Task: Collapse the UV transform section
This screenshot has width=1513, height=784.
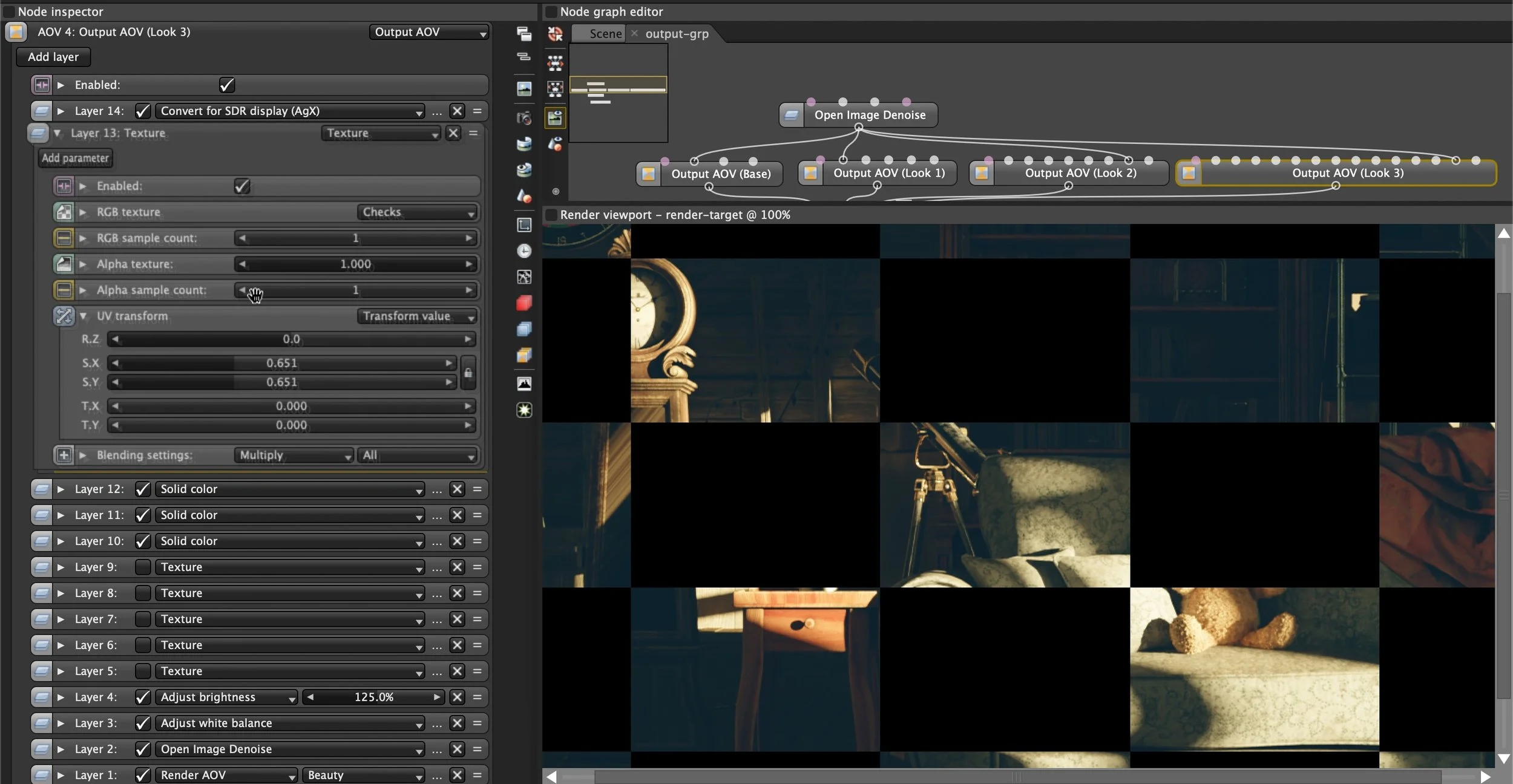Action: pos(84,316)
